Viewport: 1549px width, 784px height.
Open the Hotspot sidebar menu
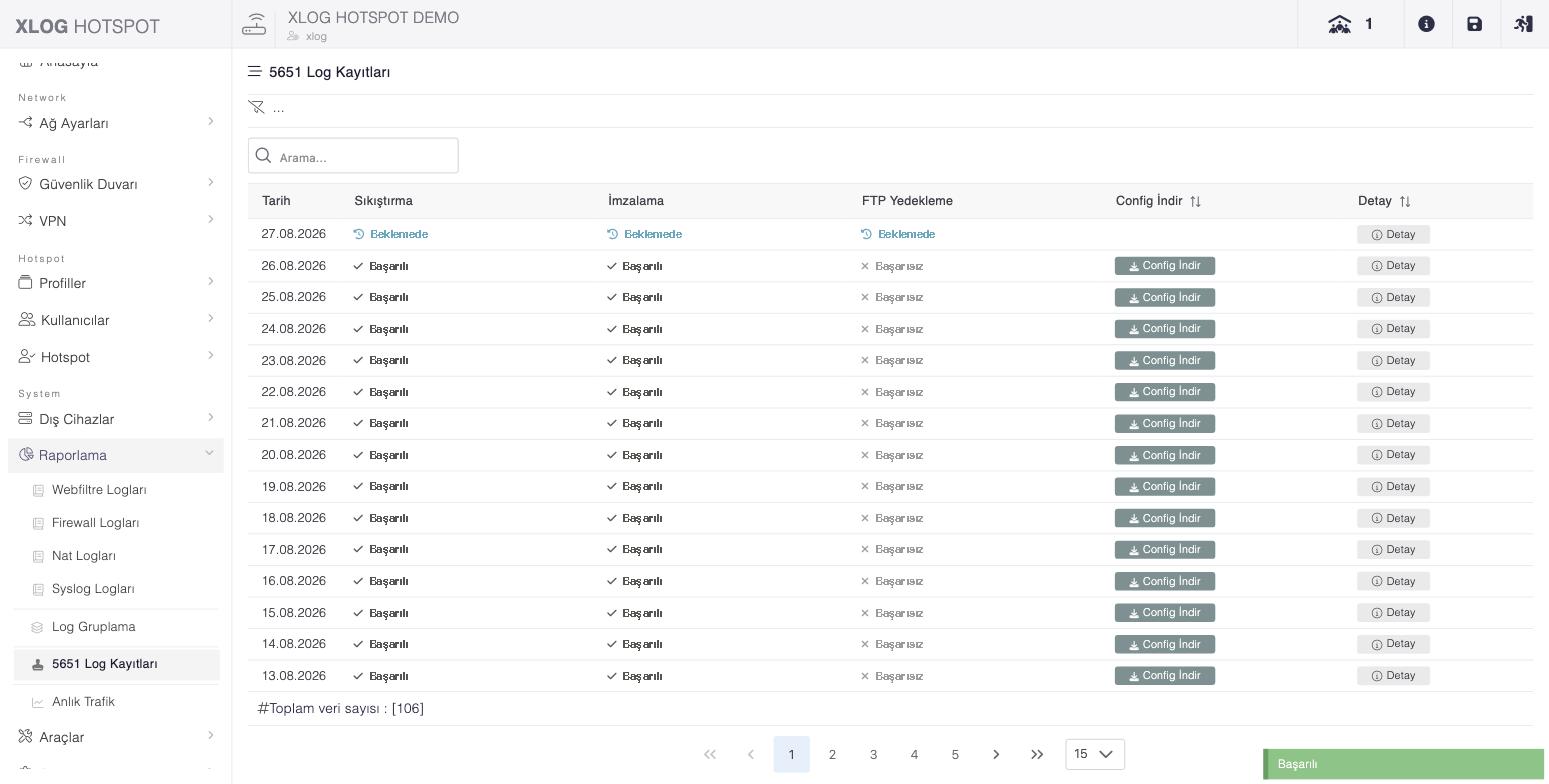116,357
